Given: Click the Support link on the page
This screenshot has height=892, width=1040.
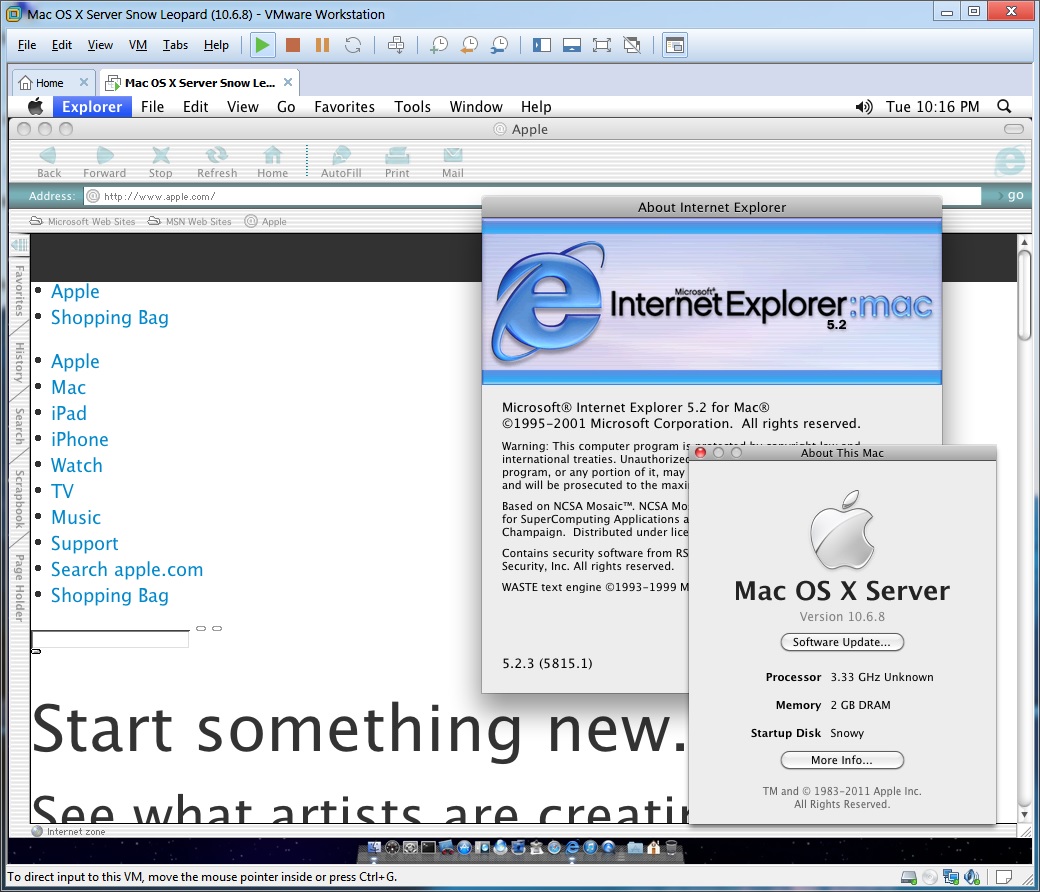Looking at the screenshot, I should 84,543.
